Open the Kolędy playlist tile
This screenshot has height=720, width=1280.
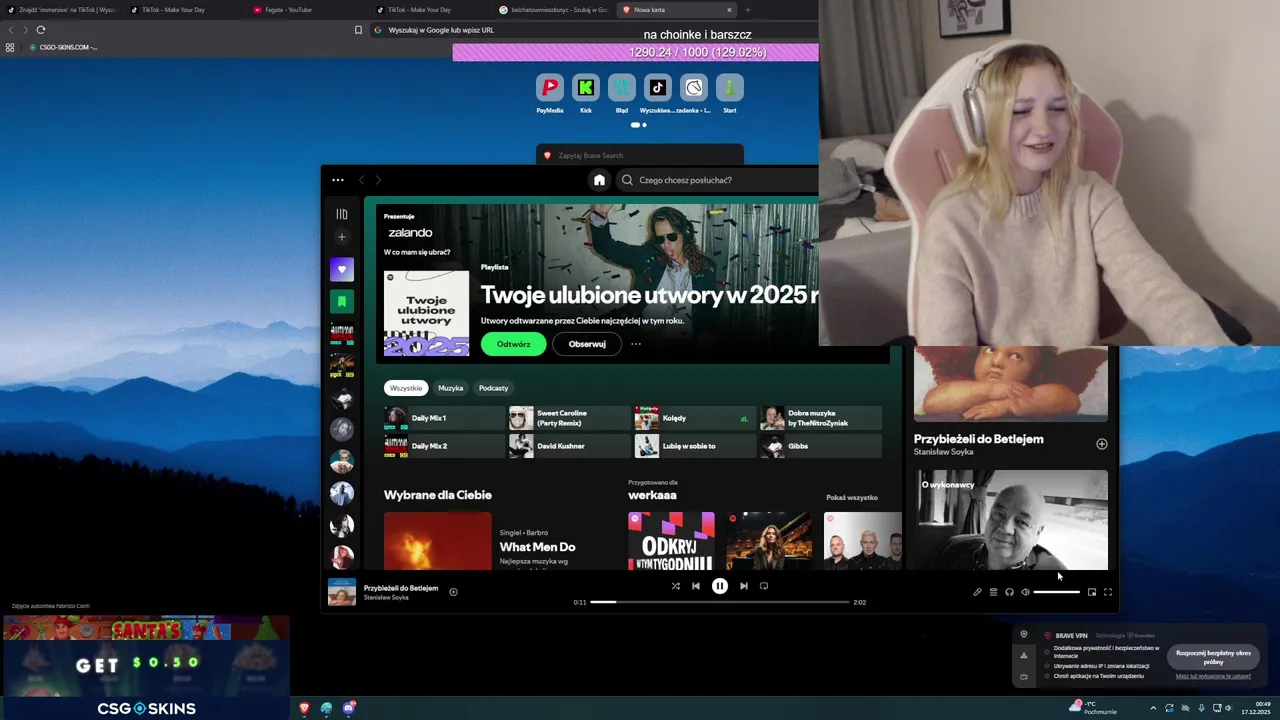[x=695, y=418]
